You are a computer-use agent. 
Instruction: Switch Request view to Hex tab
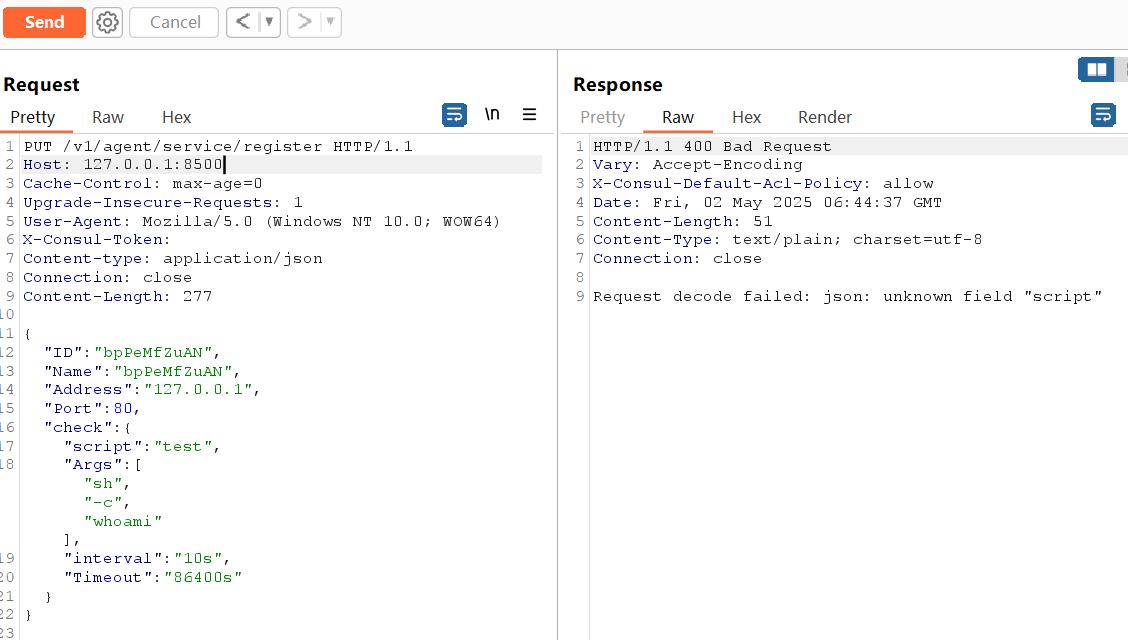[x=176, y=117]
